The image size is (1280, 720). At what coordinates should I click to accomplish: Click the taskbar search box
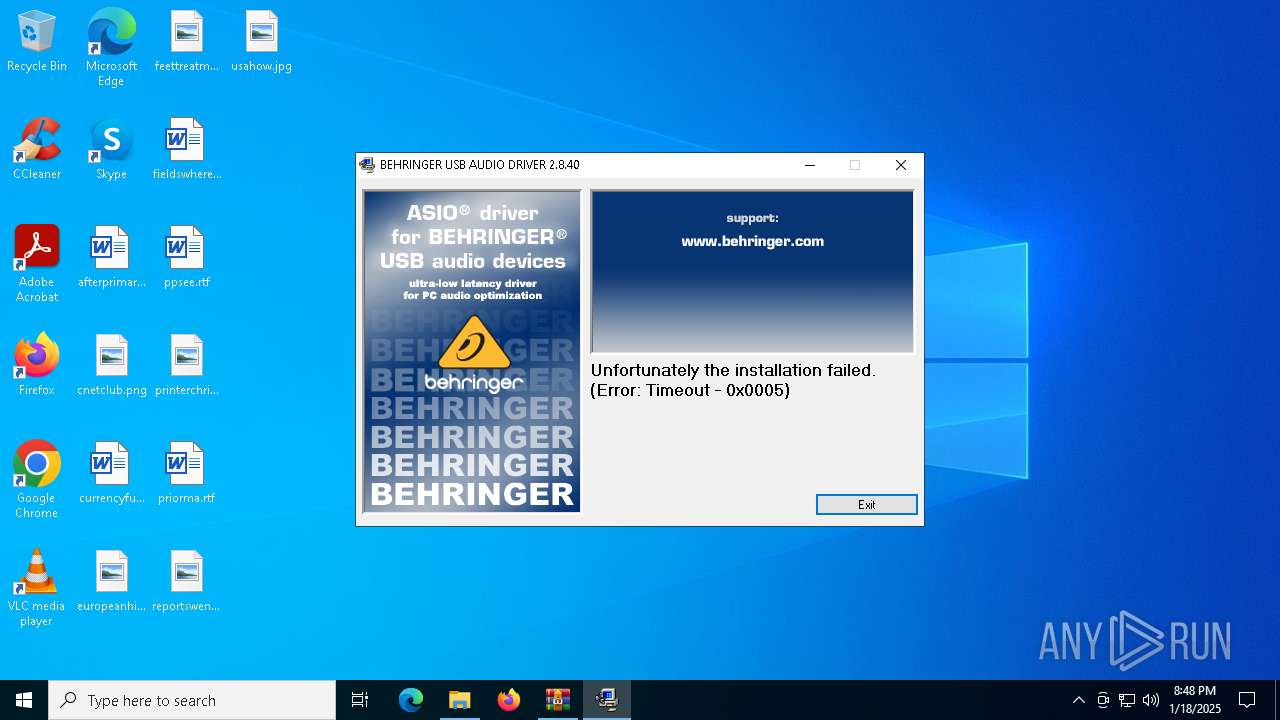[x=192, y=700]
